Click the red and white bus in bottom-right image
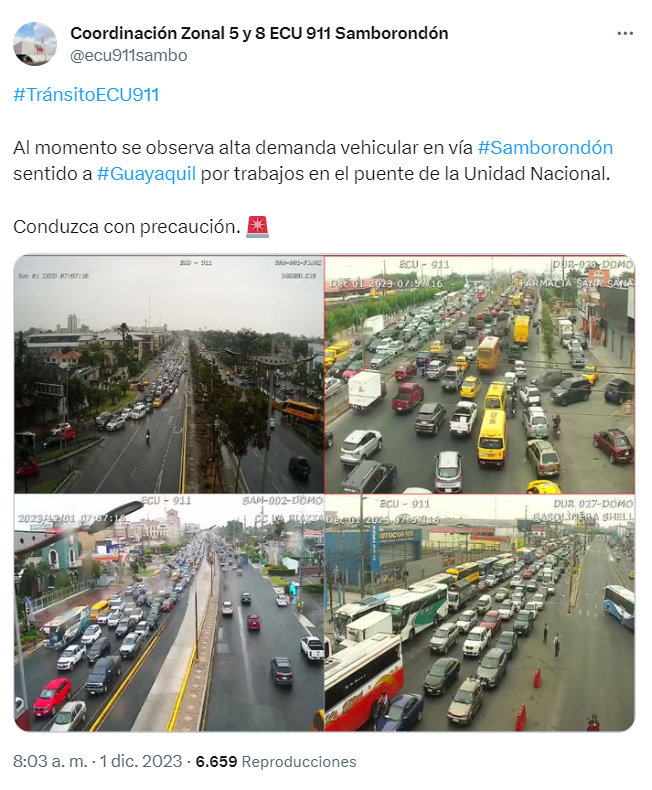This screenshot has width=652, height=790. (x=363, y=683)
